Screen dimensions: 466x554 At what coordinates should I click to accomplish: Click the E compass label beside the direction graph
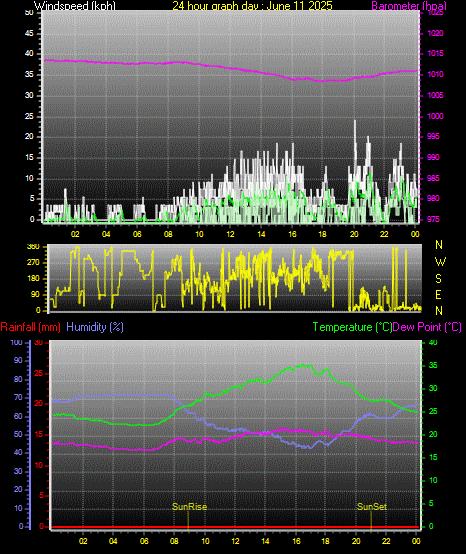tap(438, 295)
